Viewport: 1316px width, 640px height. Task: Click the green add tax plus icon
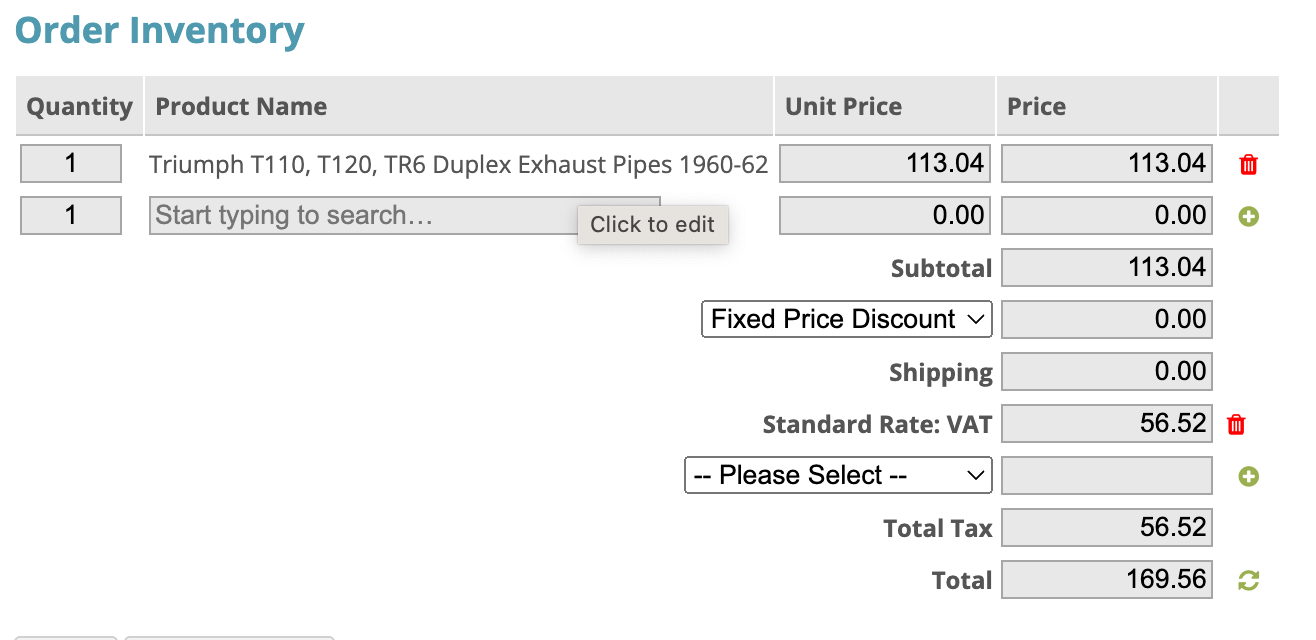[x=1248, y=477]
